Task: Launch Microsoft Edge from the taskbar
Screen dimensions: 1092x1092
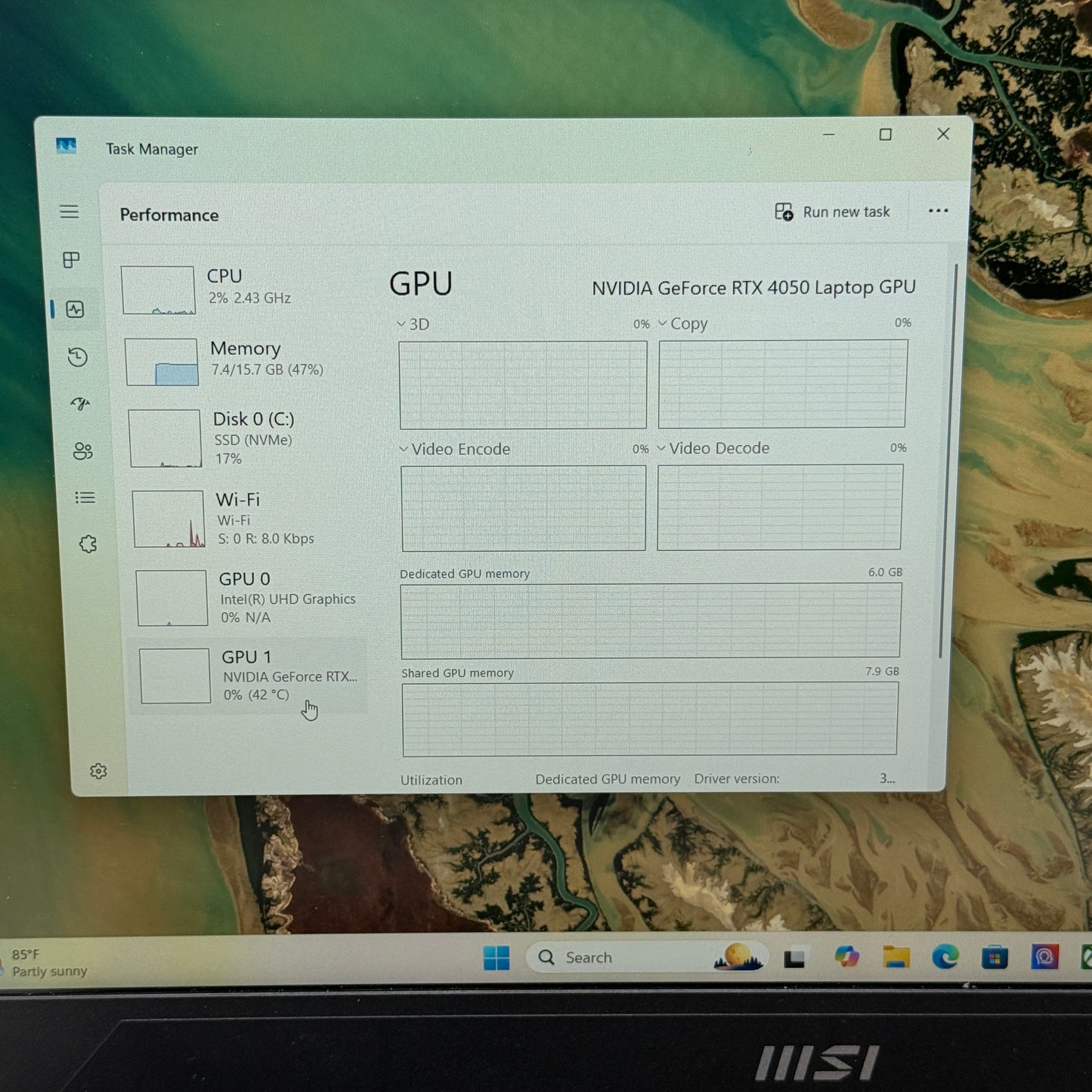Action: click(x=945, y=957)
